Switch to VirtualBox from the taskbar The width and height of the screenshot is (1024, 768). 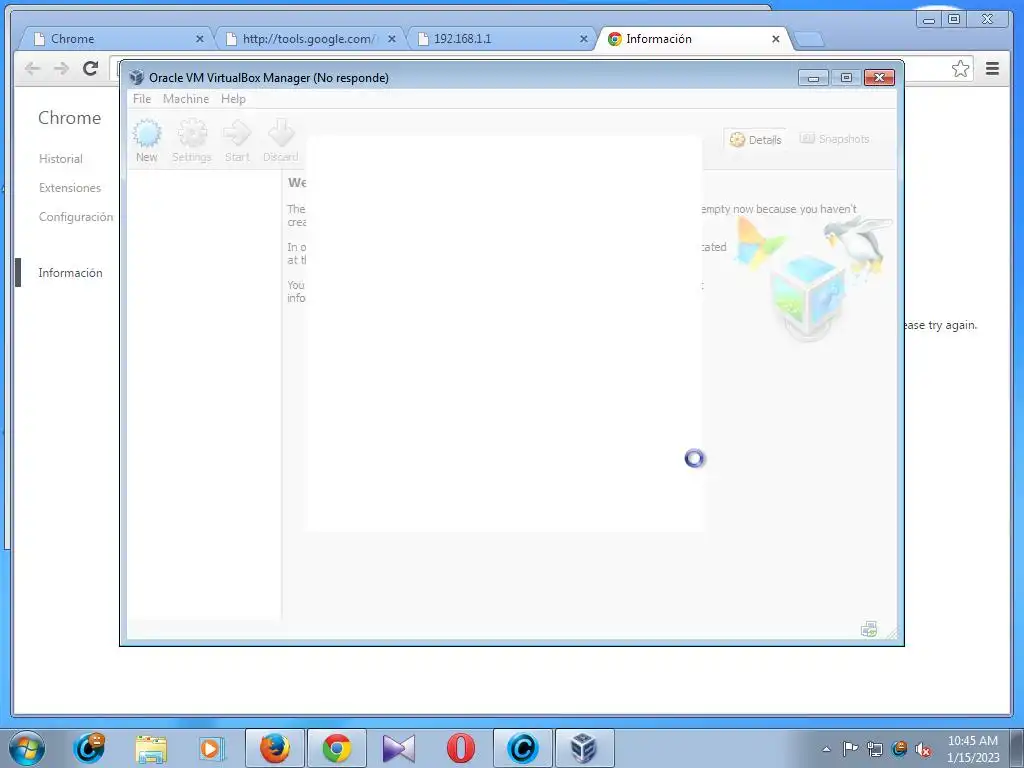[x=584, y=748]
